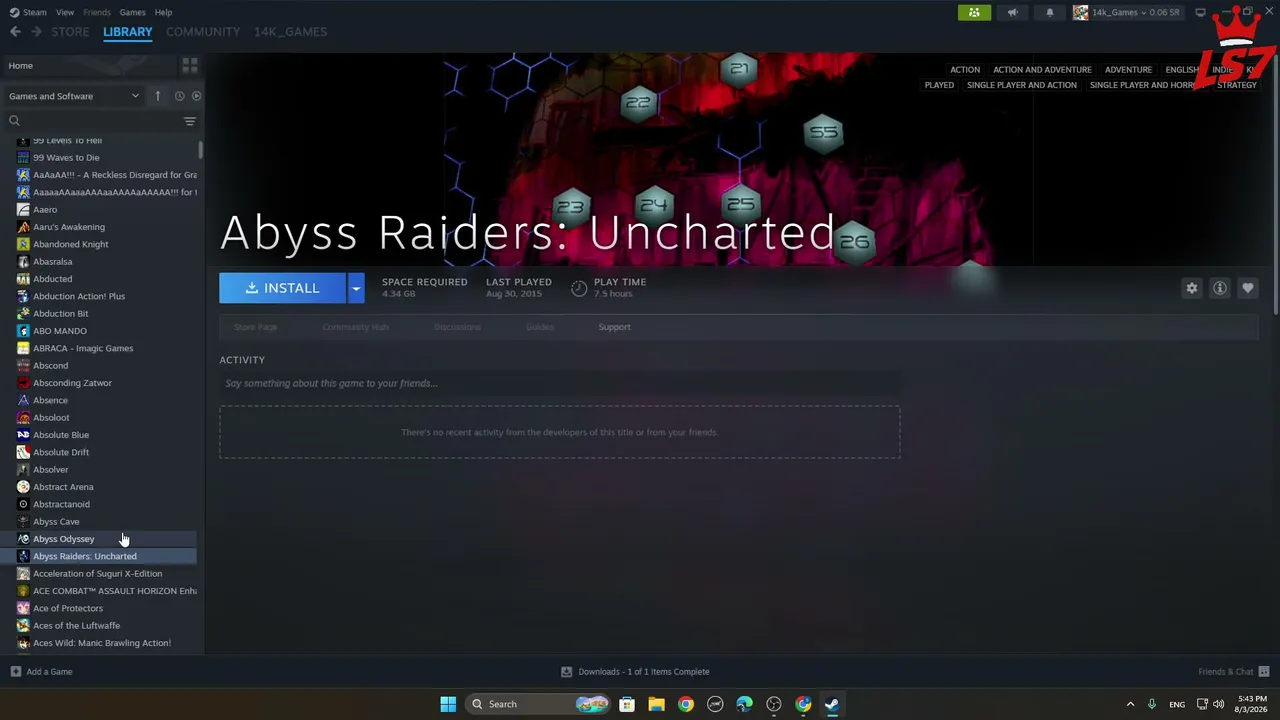Screen dimensions: 1280x720
Task: Click the Abstractanoid game icon
Action: 23,504
